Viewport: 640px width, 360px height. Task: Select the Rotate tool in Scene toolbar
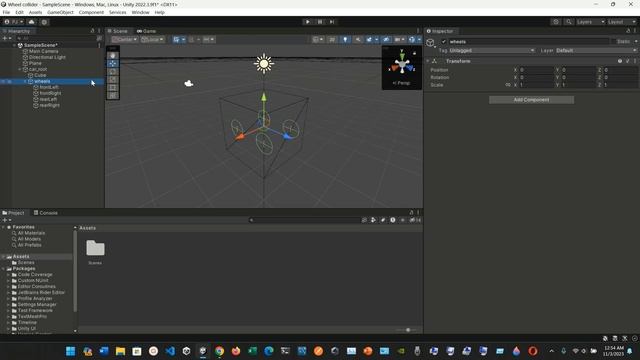point(113,71)
